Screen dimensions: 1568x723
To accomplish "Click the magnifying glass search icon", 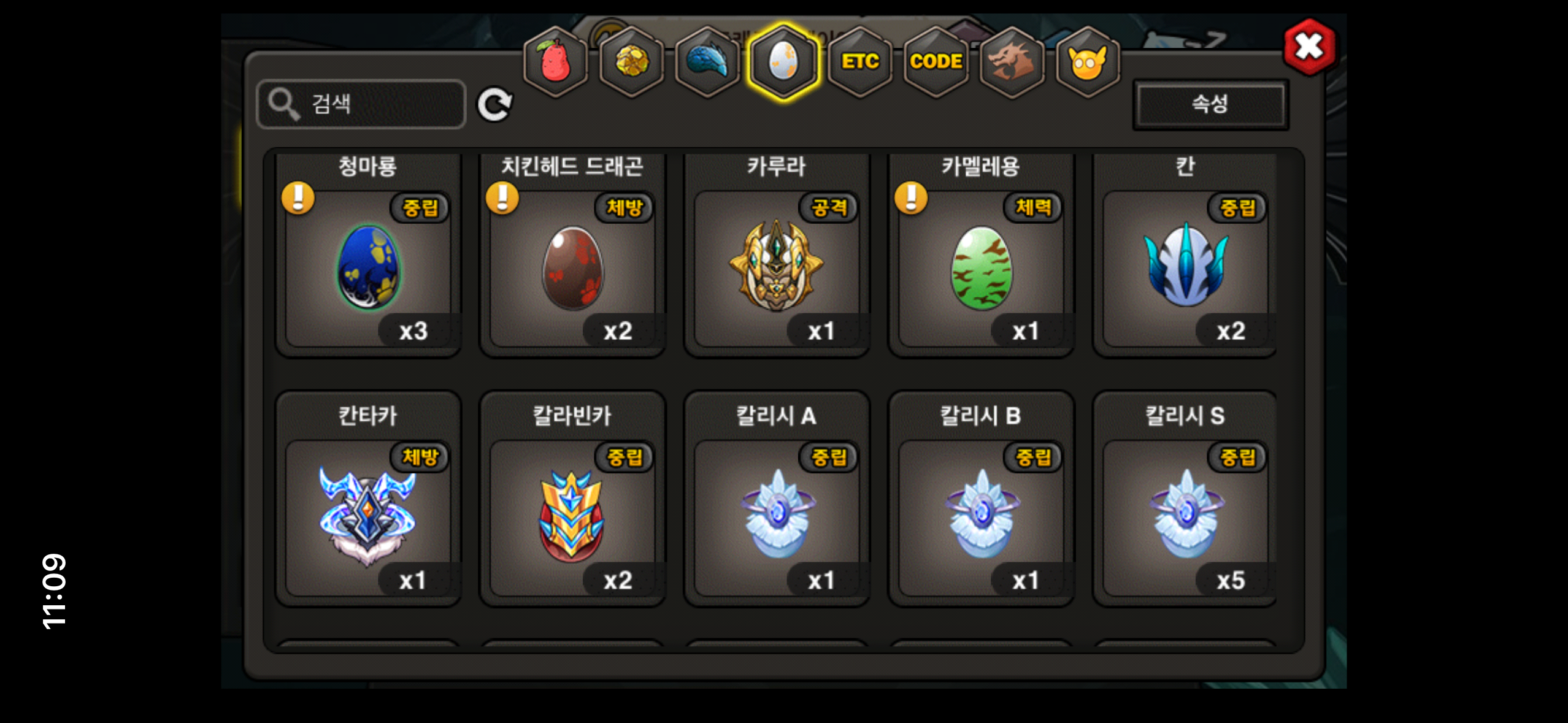I will 284,104.
